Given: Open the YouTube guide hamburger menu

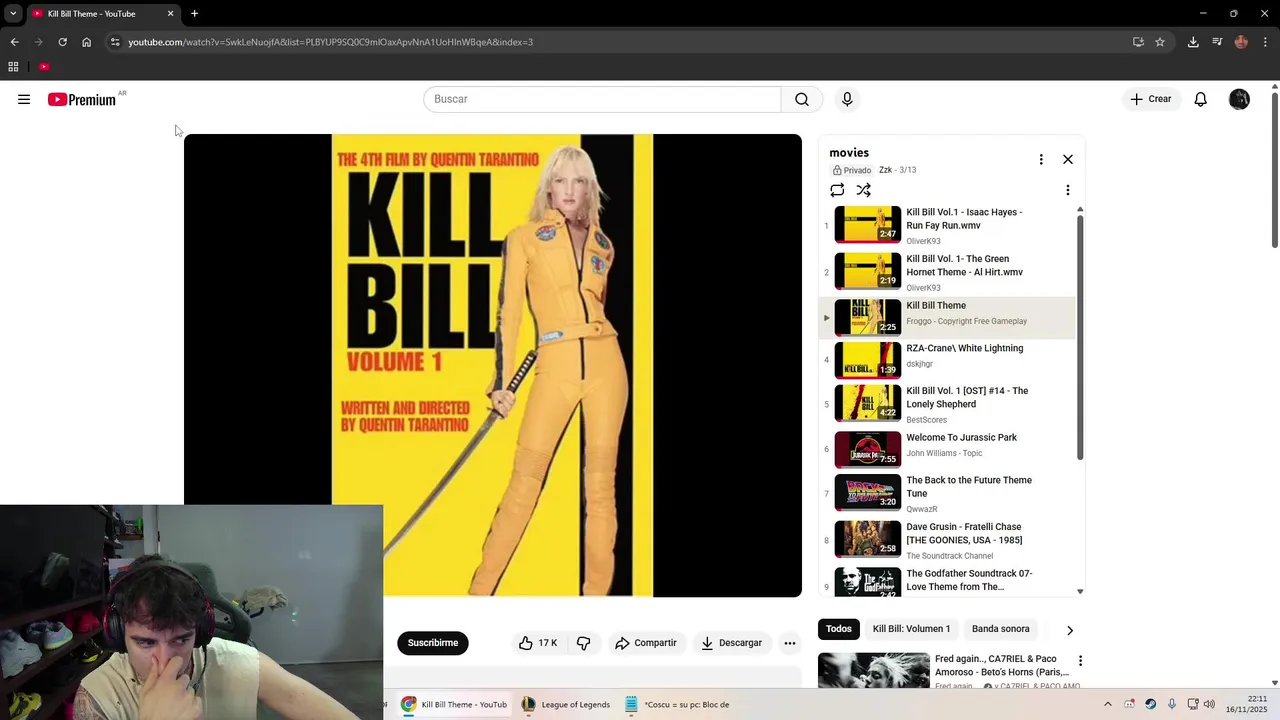Looking at the screenshot, I should [24, 99].
